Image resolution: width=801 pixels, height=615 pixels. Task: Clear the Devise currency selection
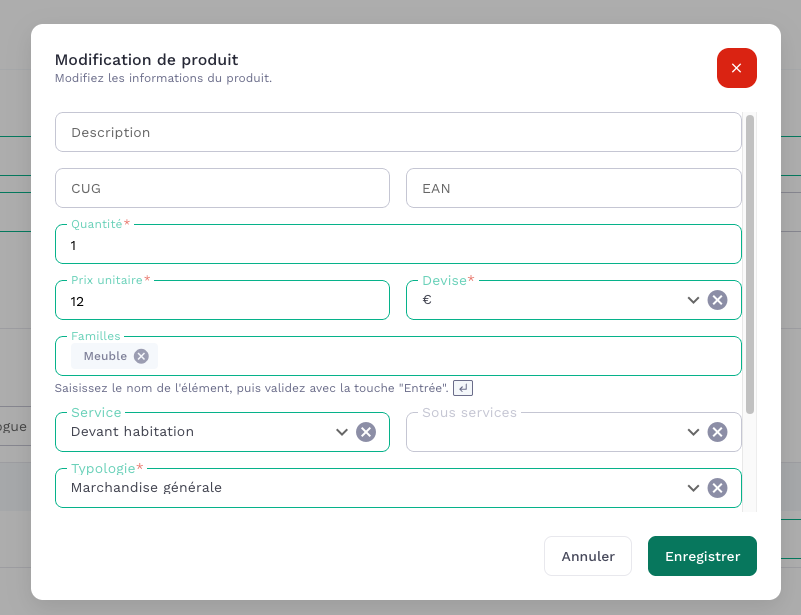(x=717, y=300)
